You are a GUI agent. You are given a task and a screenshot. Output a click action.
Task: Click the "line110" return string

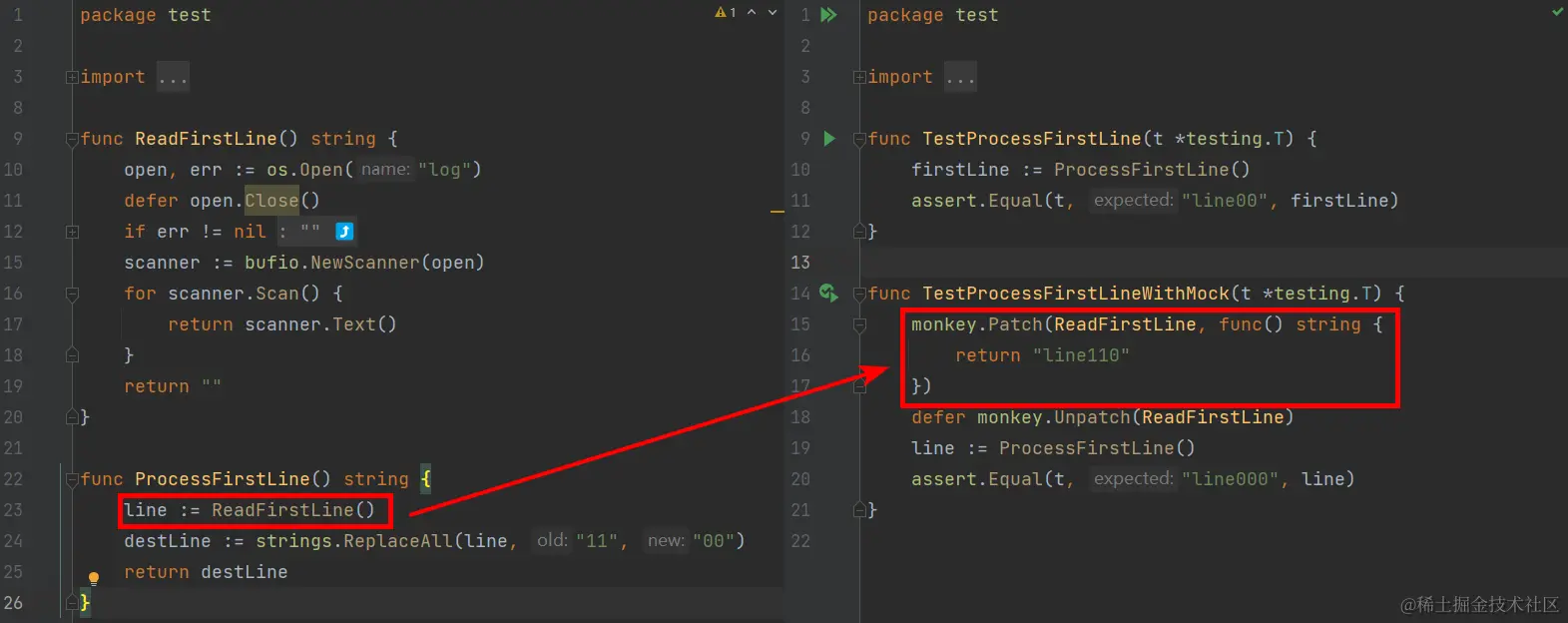tap(1081, 355)
